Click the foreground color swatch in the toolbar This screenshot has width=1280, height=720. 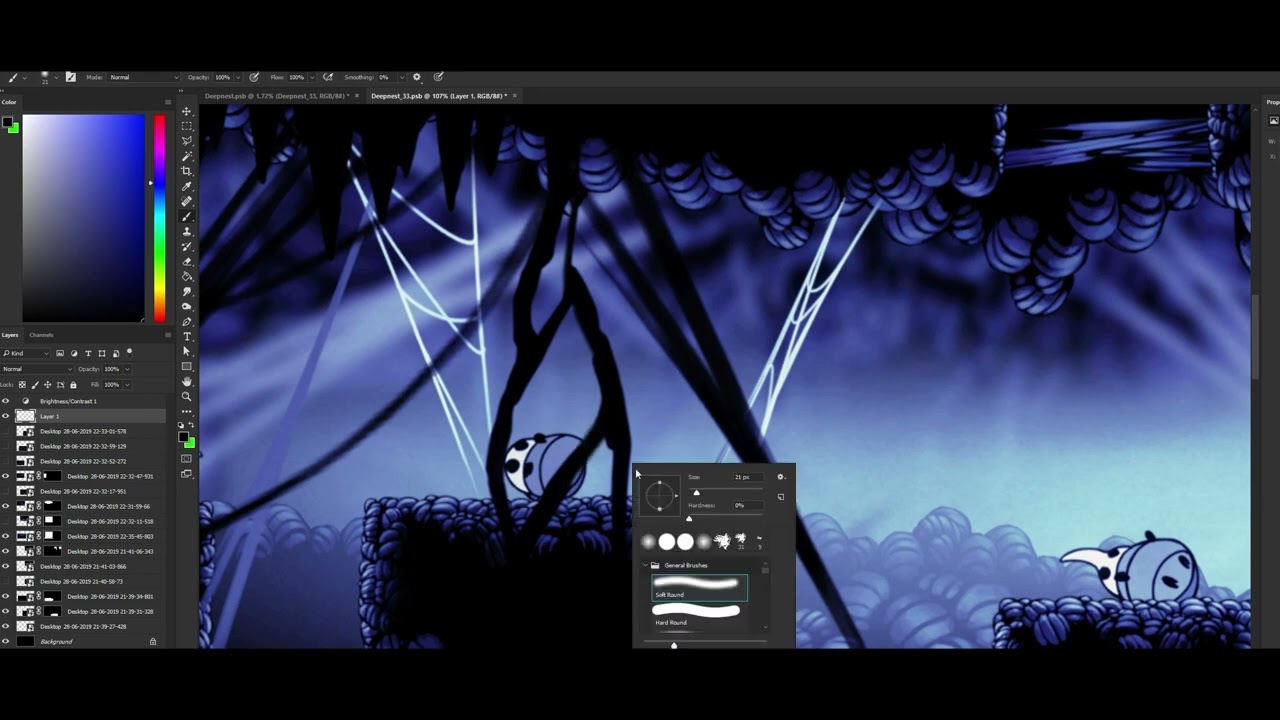[x=185, y=437]
